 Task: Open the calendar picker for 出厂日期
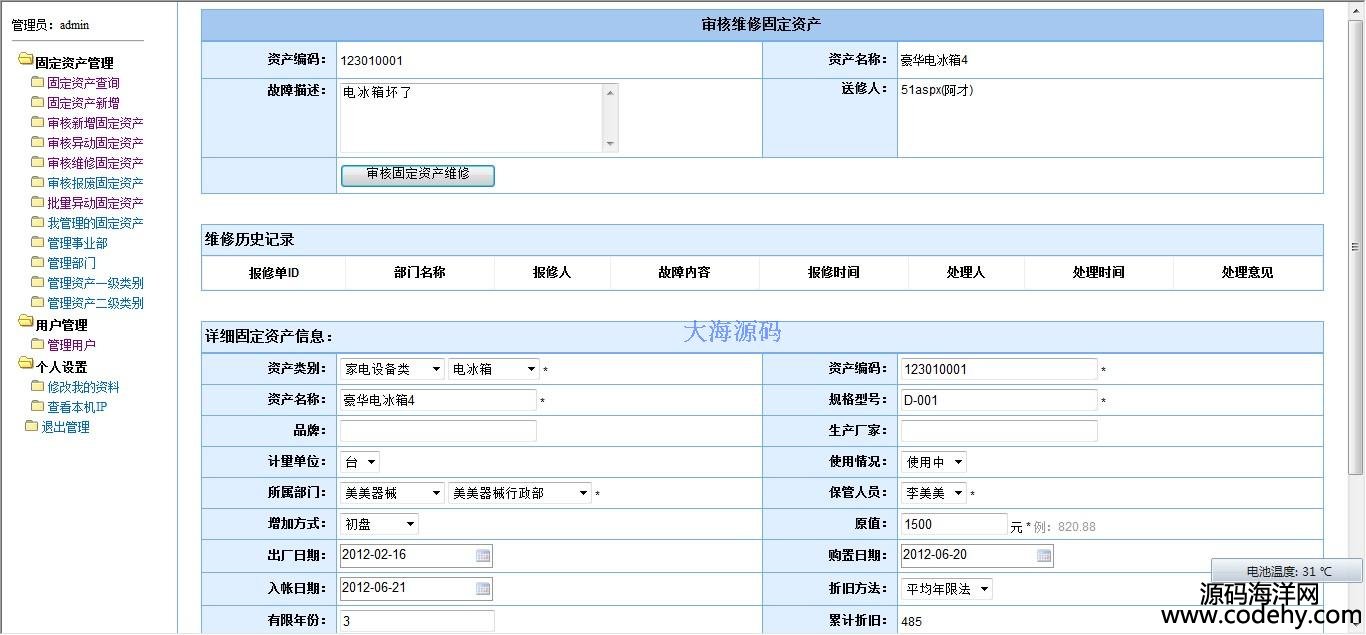tap(483, 556)
